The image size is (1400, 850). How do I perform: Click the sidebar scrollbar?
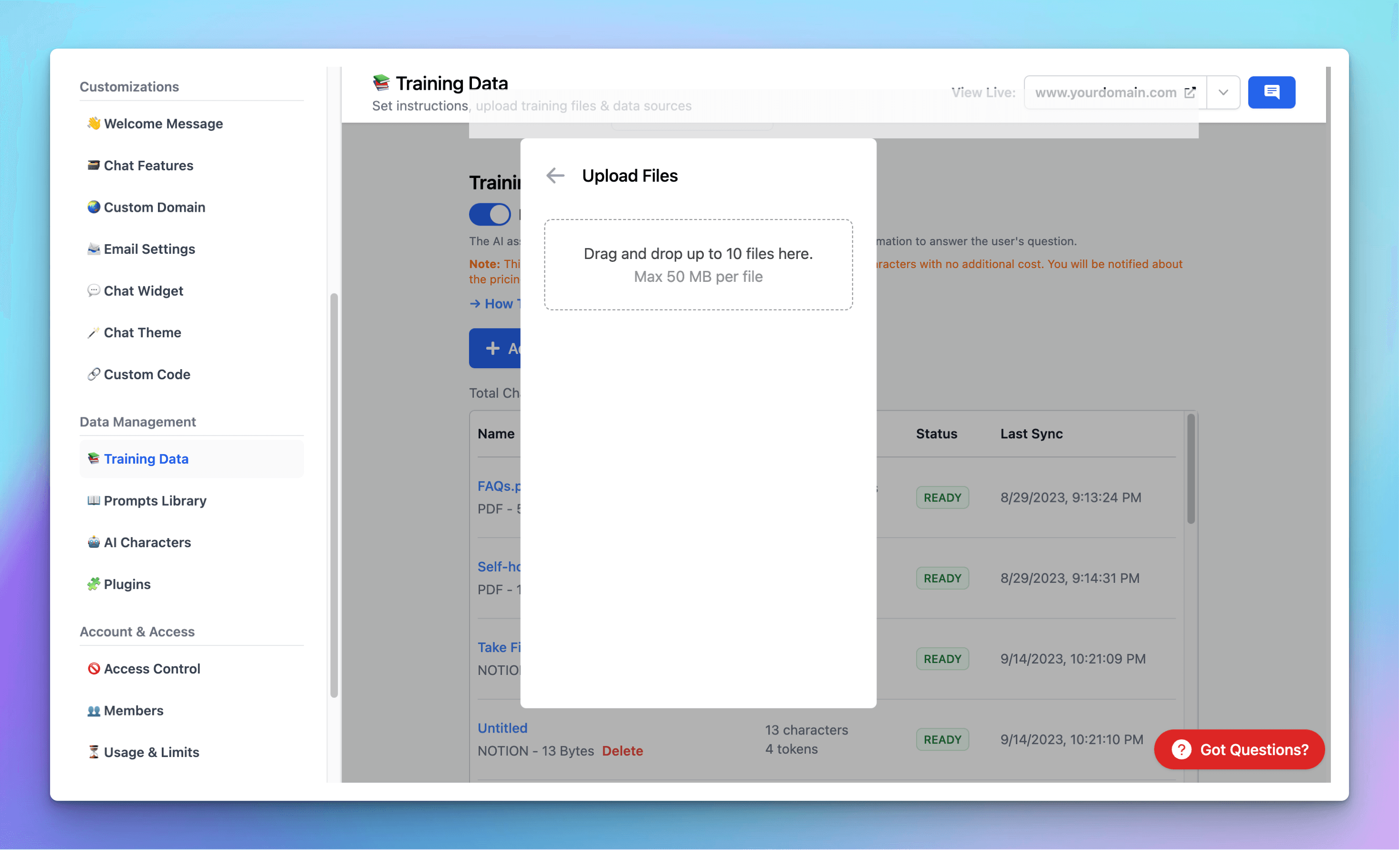point(334,495)
